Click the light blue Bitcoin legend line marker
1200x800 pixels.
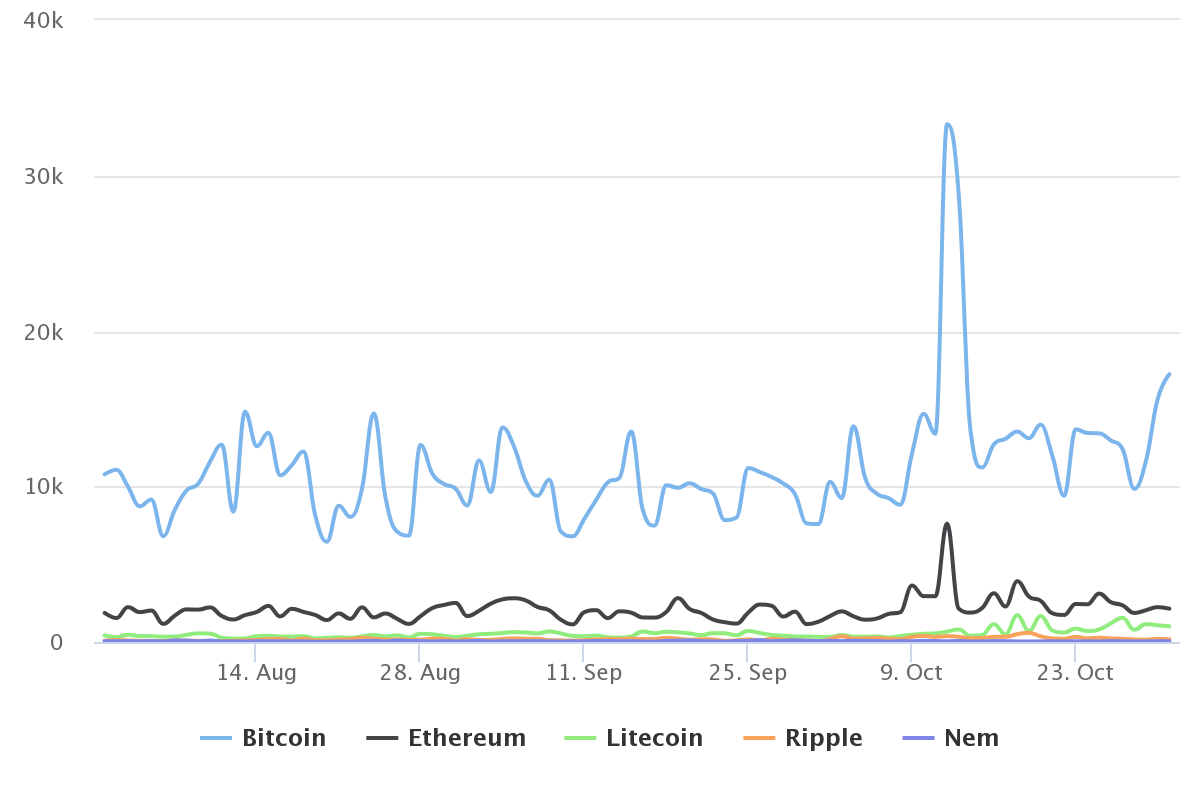(x=216, y=738)
